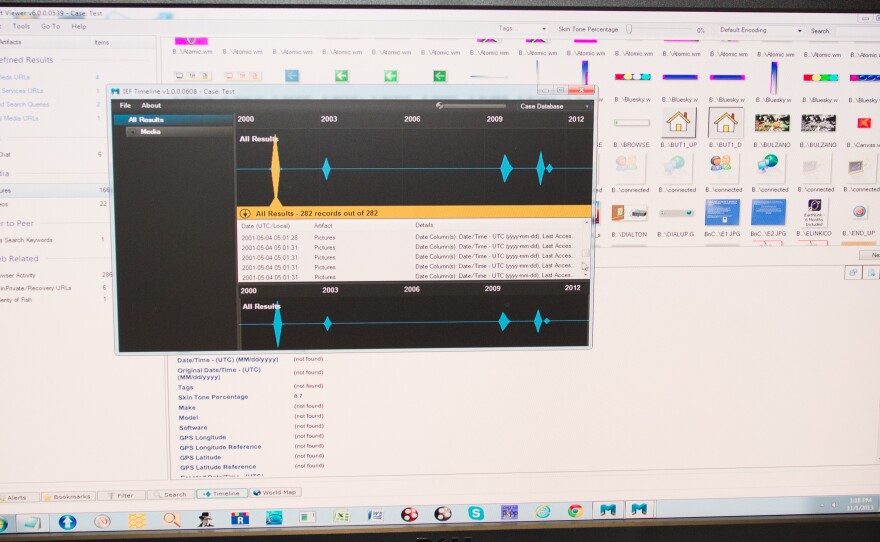Open the Tags dropdown
Image resolution: width=880 pixels, height=542 pixels.
click(x=522, y=30)
